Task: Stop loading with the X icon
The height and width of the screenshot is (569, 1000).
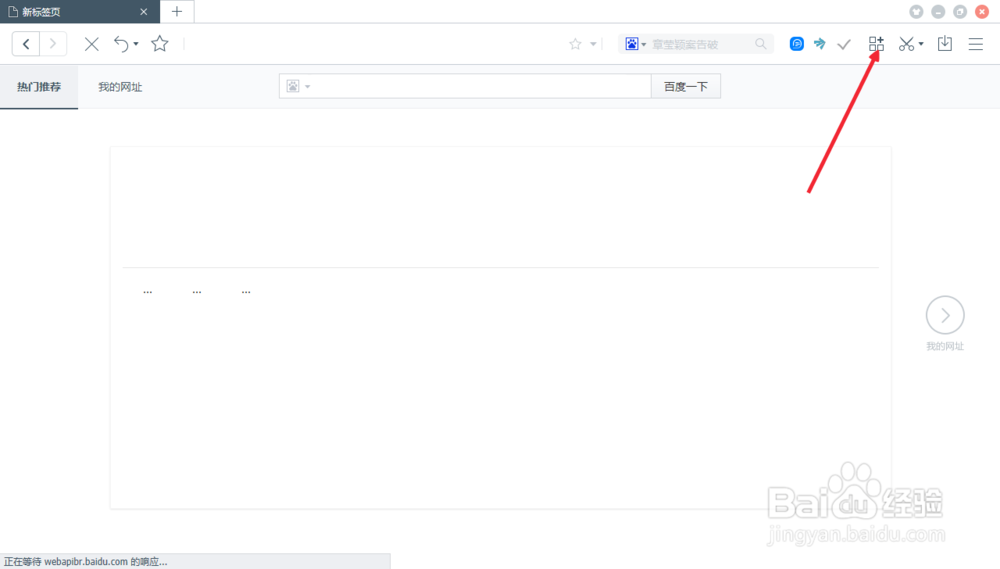Action: coord(92,44)
